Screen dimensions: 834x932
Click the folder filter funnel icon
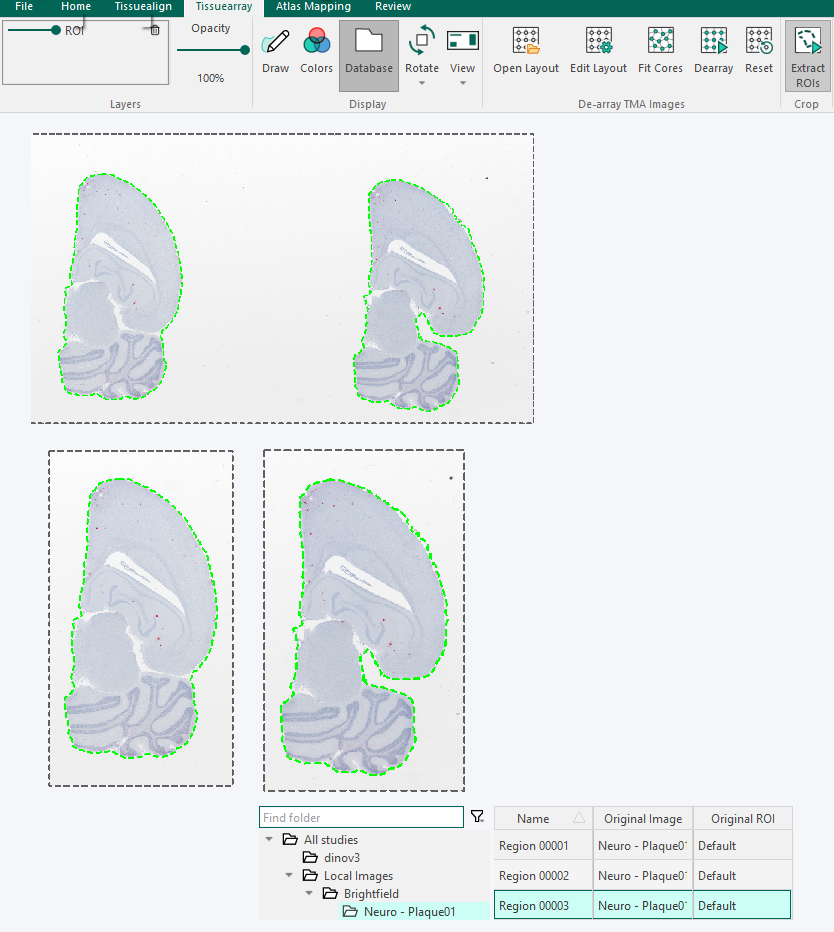[x=477, y=816]
